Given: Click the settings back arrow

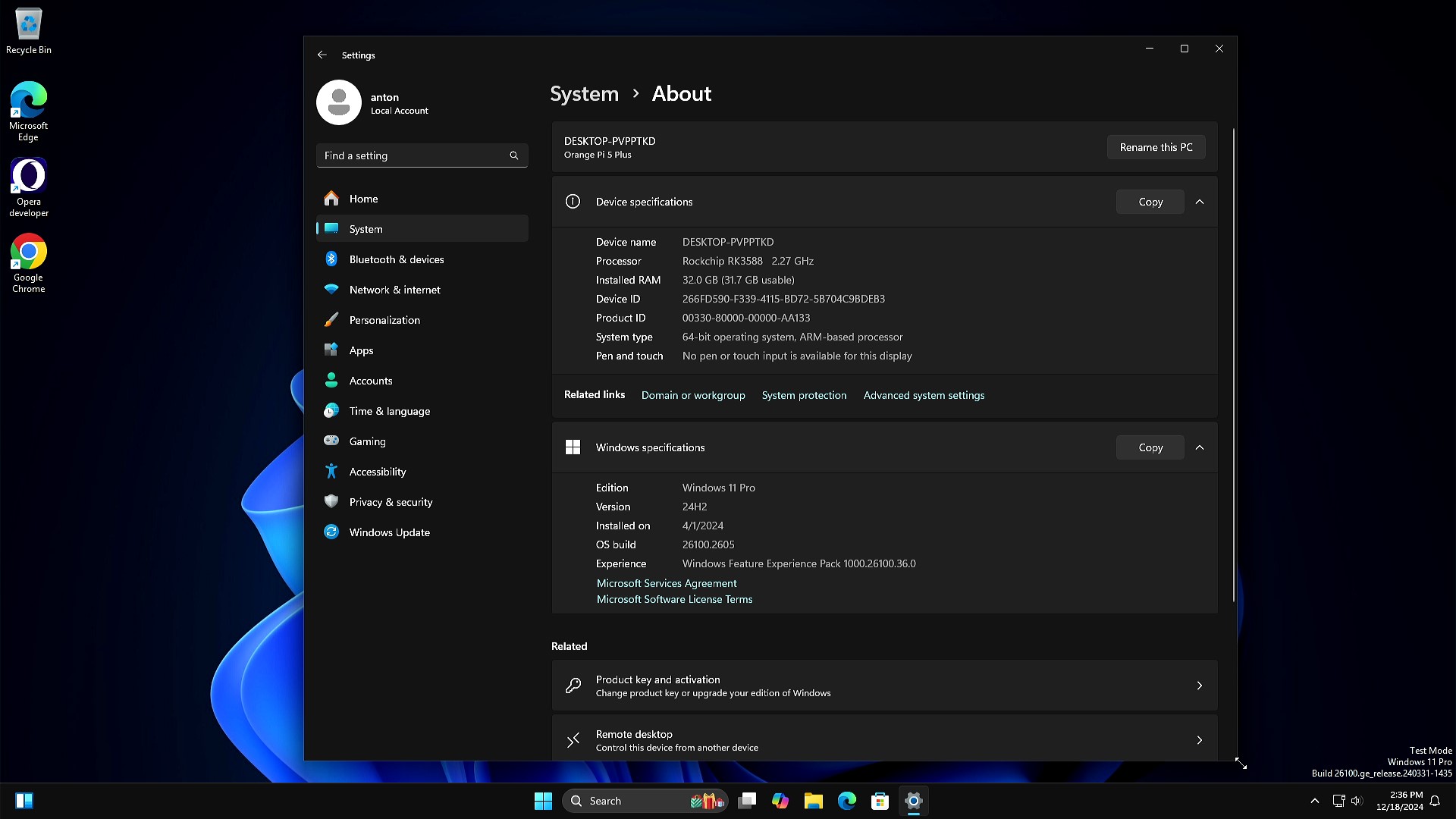Looking at the screenshot, I should [322, 55].
